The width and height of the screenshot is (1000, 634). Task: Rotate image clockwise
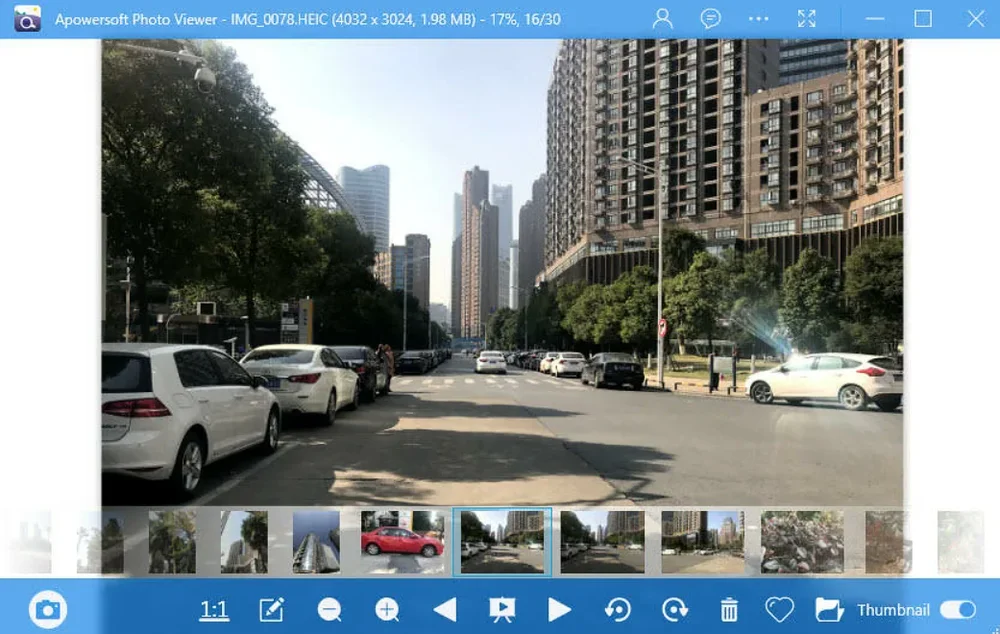tap(674, 610)
